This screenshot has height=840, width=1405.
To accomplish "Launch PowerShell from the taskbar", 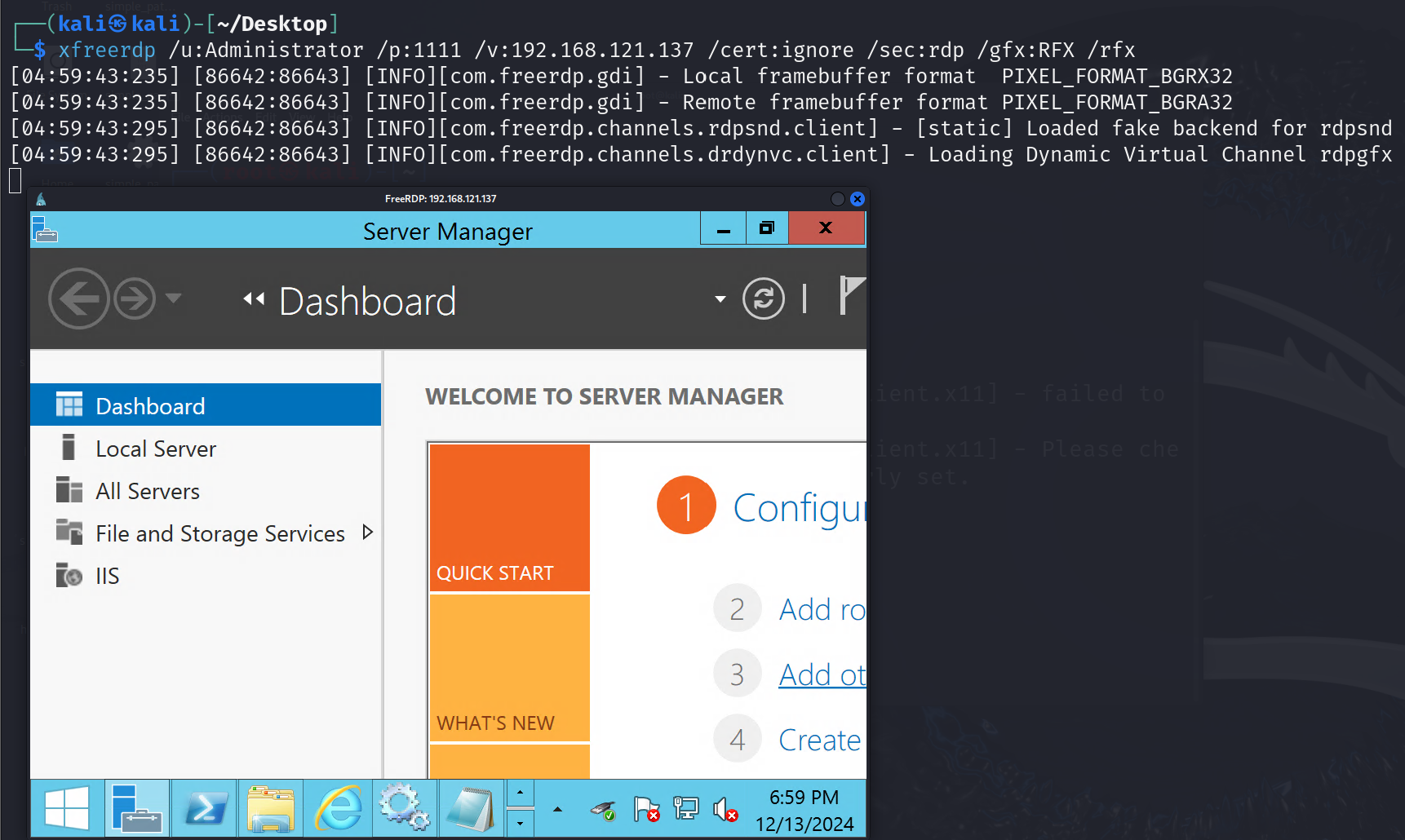I will point(205,808).
